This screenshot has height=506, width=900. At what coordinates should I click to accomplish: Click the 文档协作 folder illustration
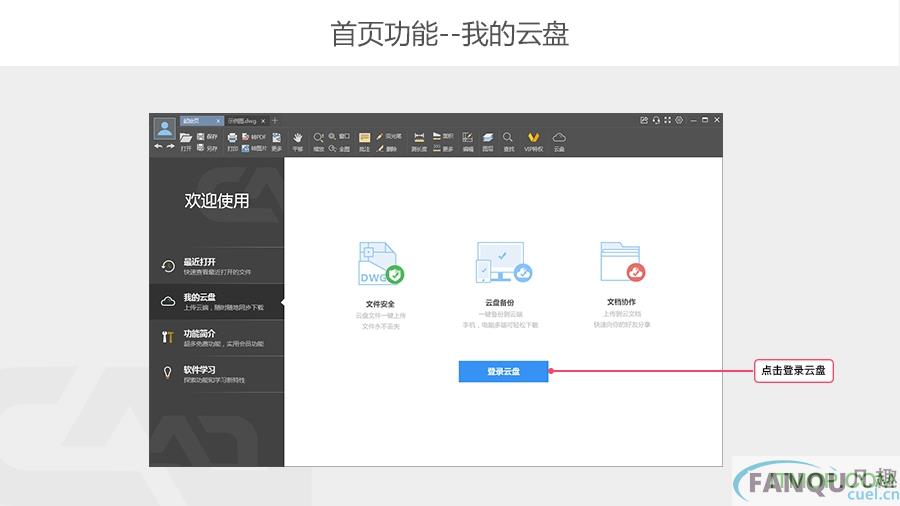click(622, 262)
